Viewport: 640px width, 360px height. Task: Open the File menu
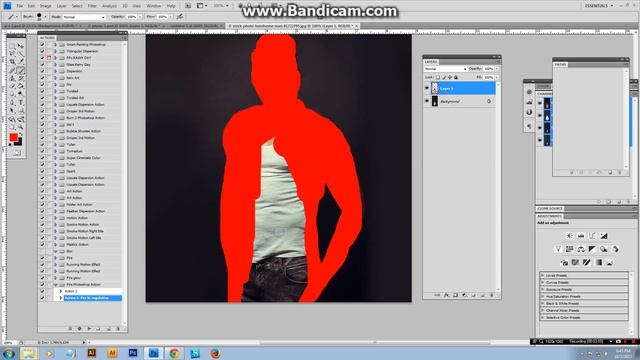click(x=20, y=6)
